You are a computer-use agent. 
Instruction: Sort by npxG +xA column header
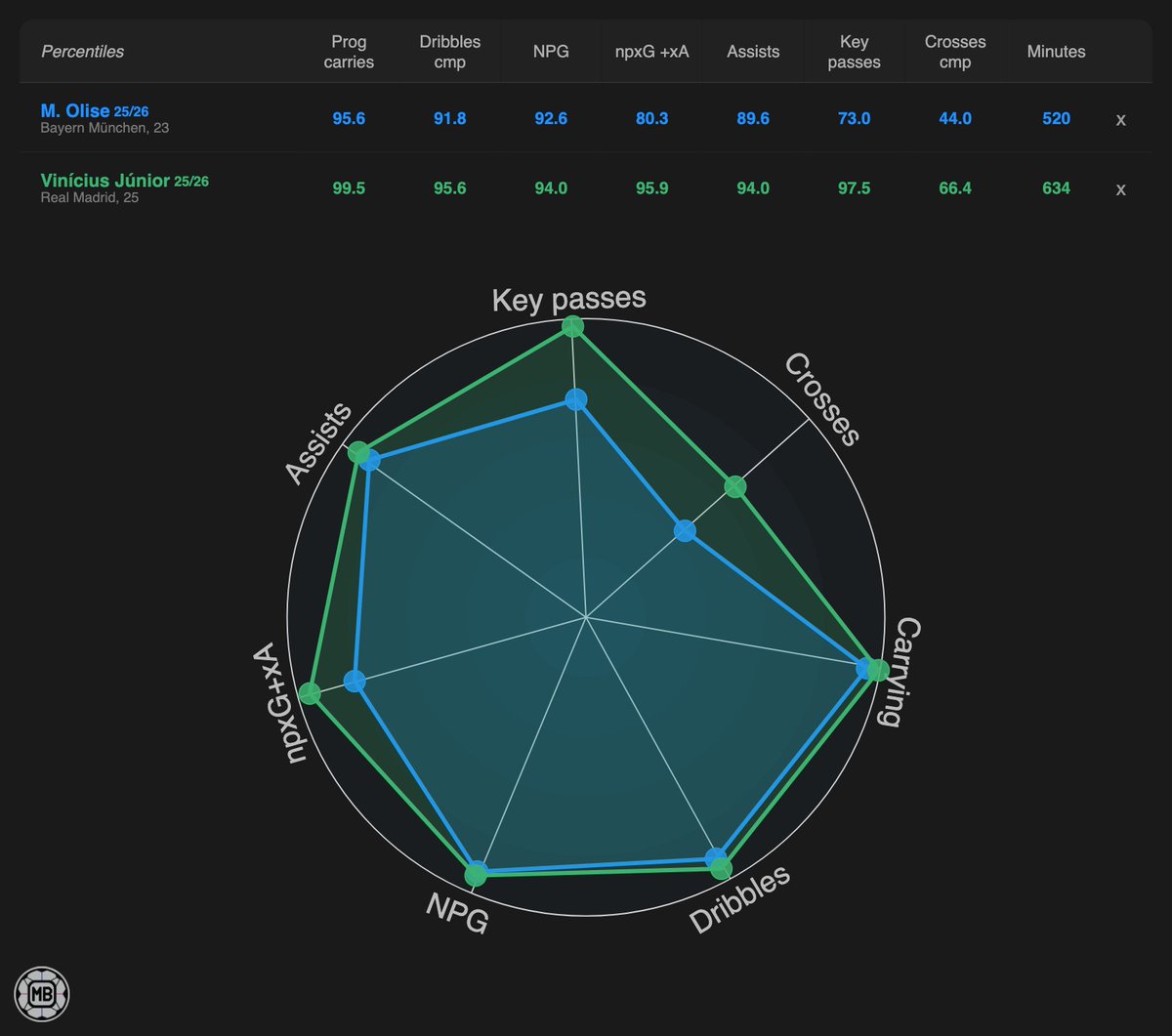coord(651,52)
